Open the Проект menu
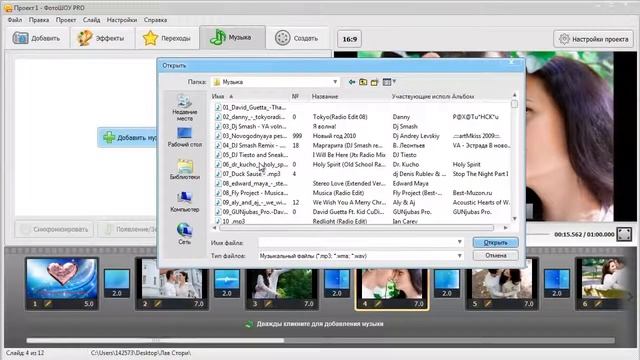 pyautogui.click(x=66, y=20)
